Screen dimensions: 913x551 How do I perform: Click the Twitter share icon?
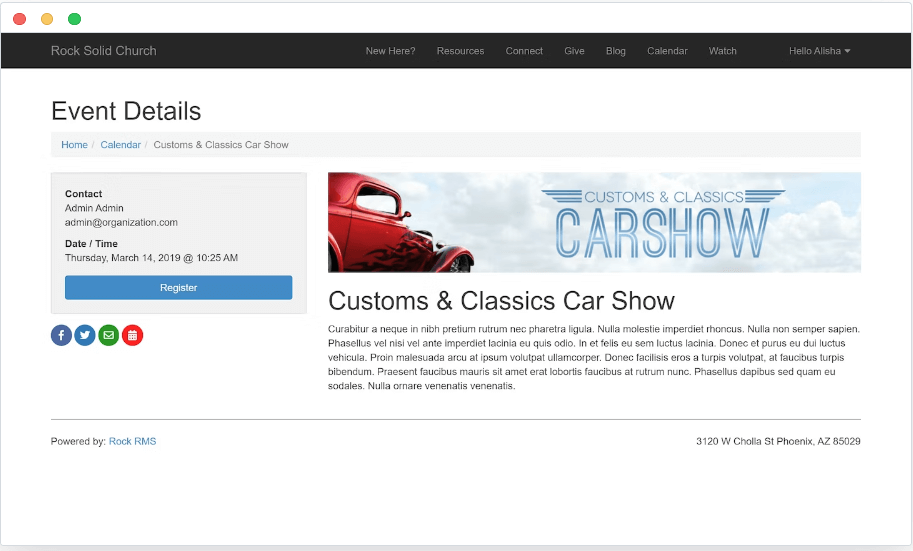85,336
